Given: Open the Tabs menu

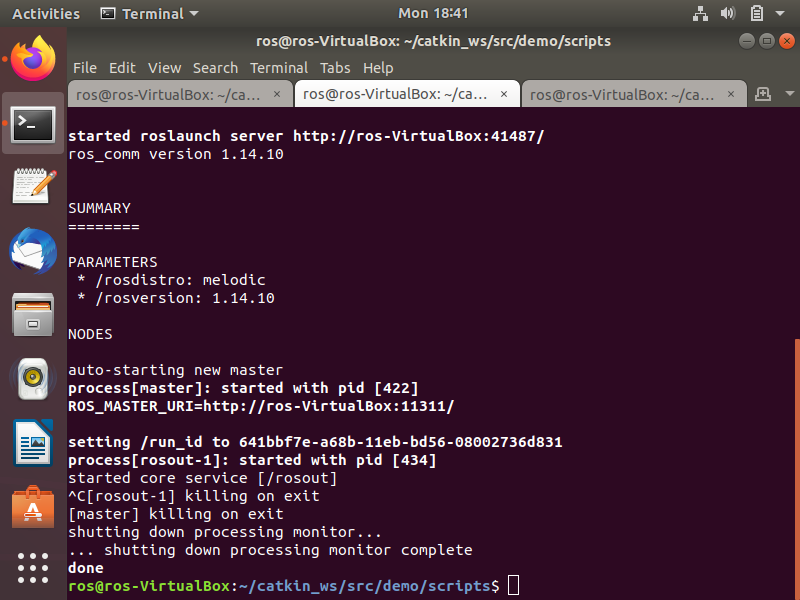Looking at the screenshot, I should [x=335, y=68].
